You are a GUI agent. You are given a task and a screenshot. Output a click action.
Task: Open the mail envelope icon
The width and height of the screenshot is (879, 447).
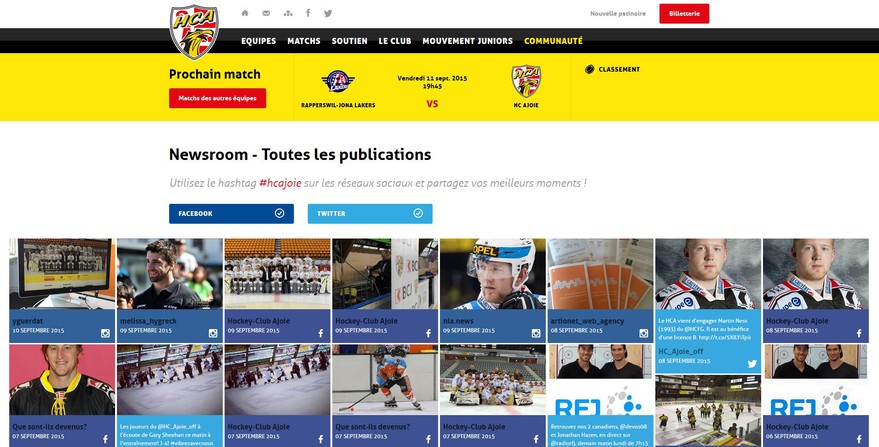tap(266, 13)
